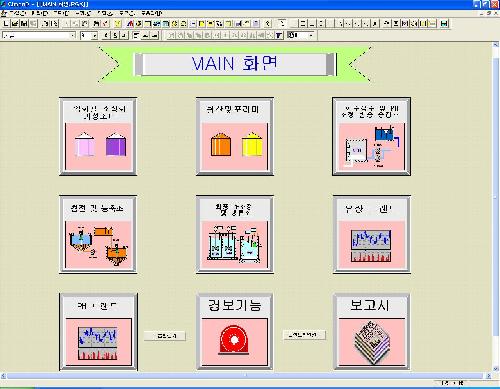Image resolution: width=500 pixels, height=389 pixels.
Task: Click the orange and yellow silo tanks panel
Action: pyautogui.click(x=235, y=136)
